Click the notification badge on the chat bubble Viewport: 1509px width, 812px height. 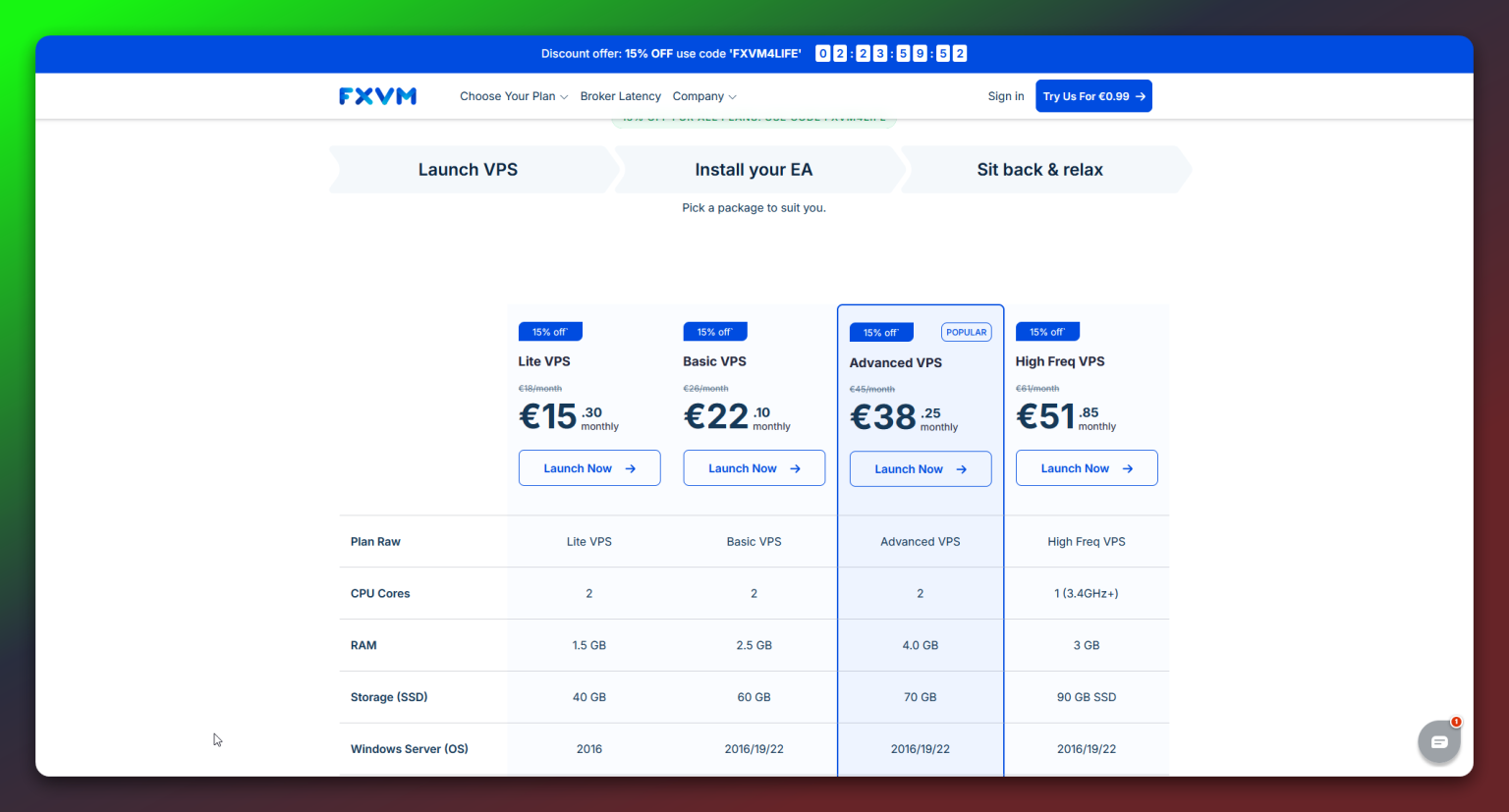tap(1455, 721)
